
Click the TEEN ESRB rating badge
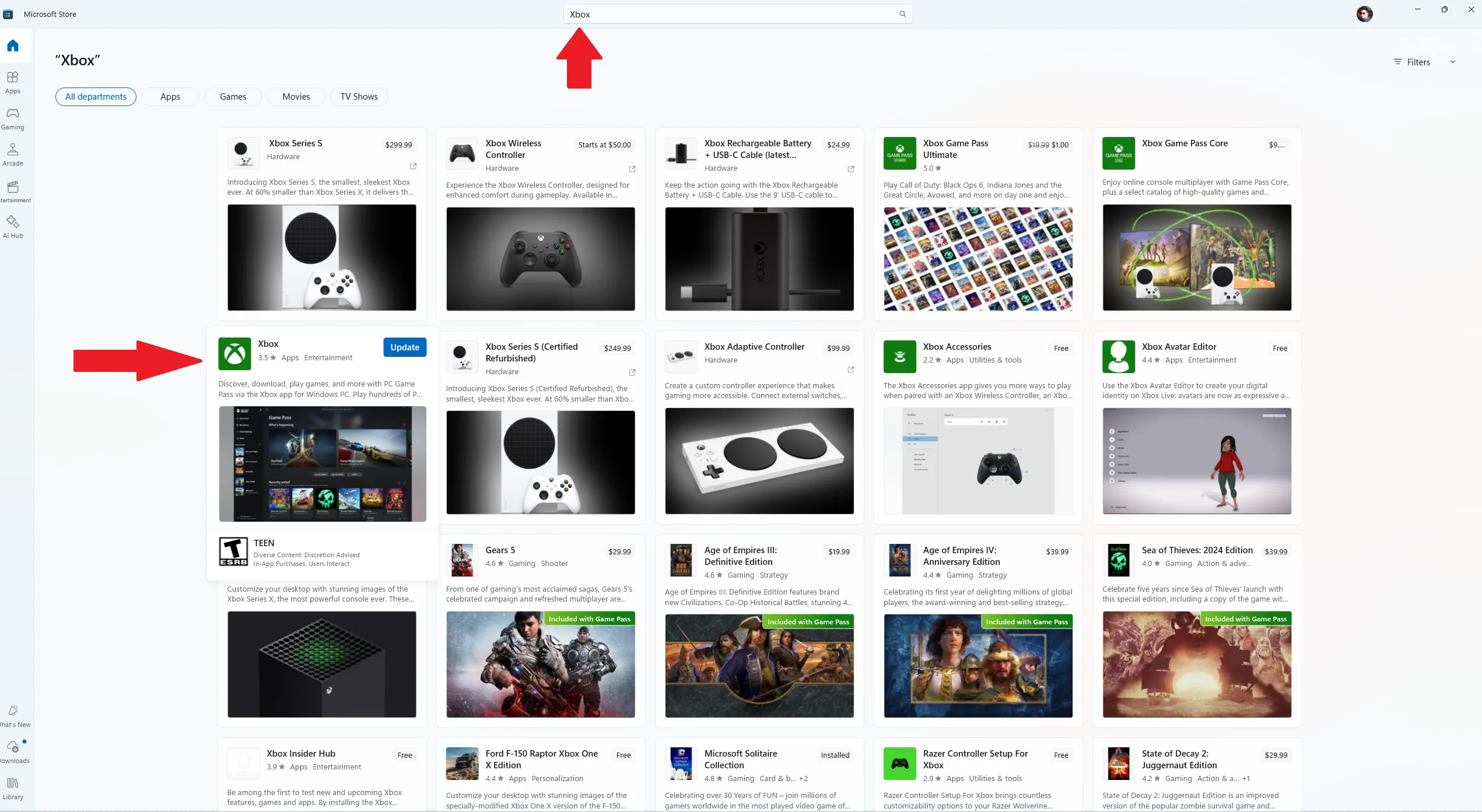233,551
